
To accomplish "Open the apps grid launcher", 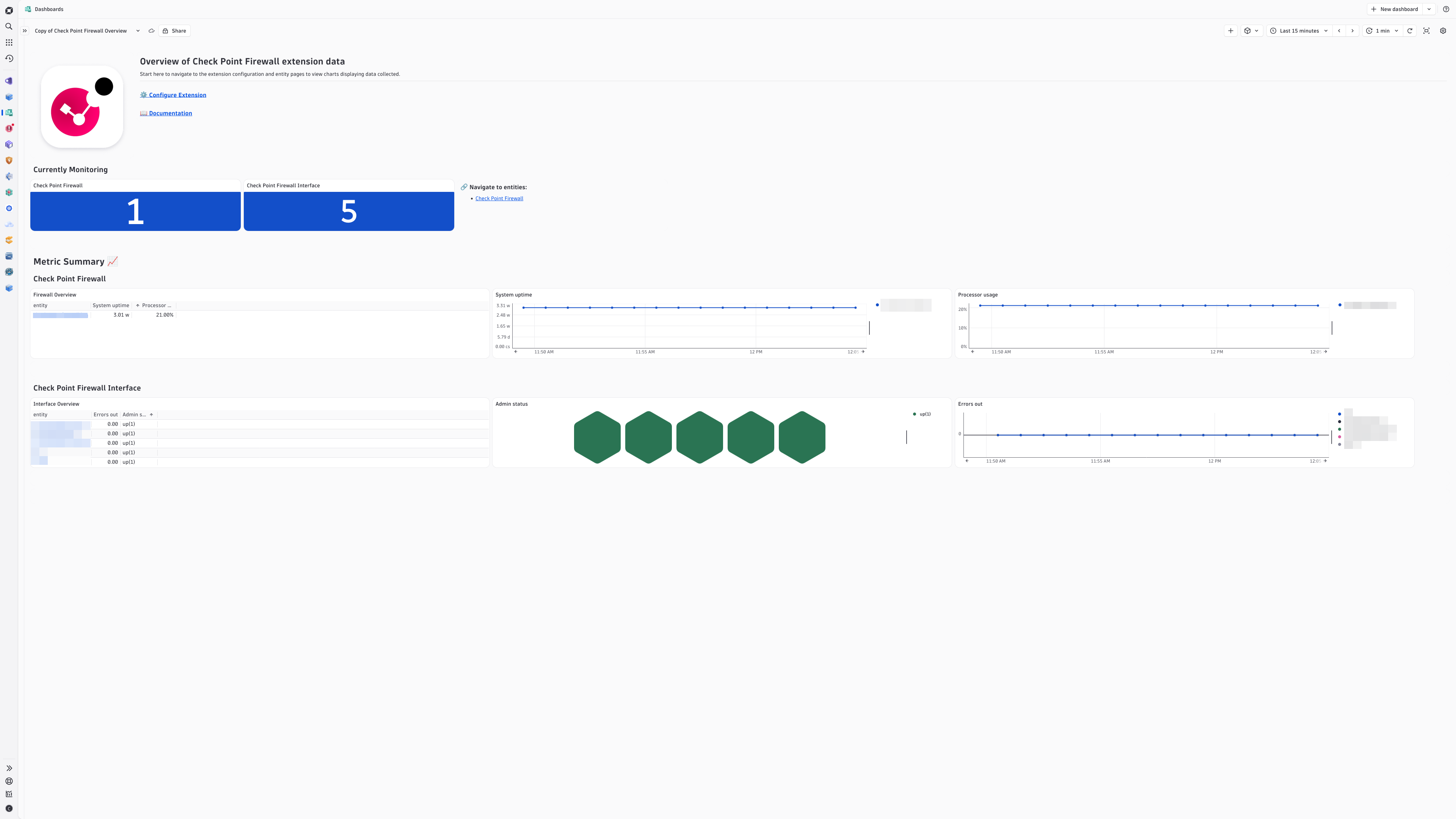I will [8, 42].
